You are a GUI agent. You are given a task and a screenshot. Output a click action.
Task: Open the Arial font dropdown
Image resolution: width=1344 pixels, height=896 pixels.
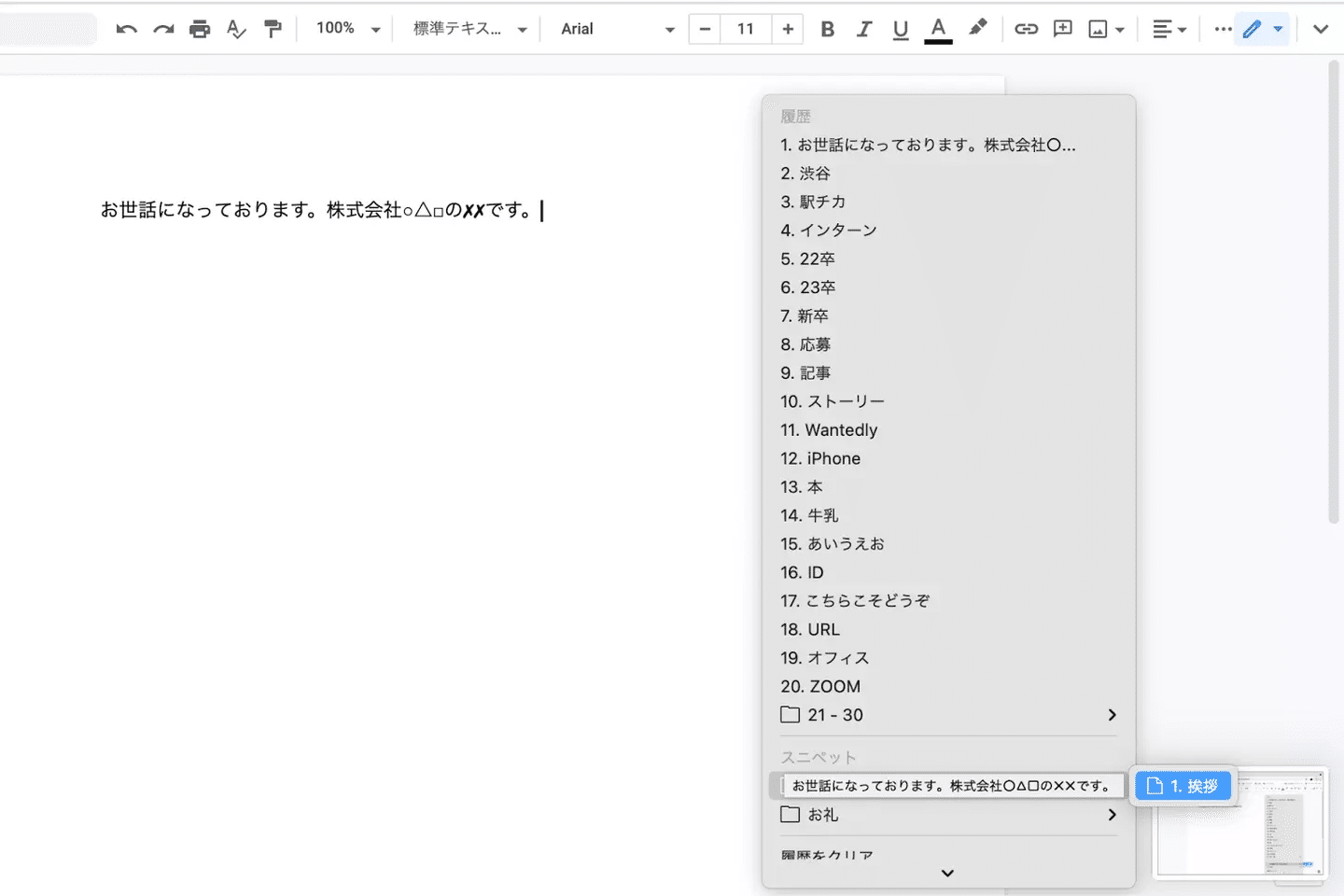(x=616, y=29)
